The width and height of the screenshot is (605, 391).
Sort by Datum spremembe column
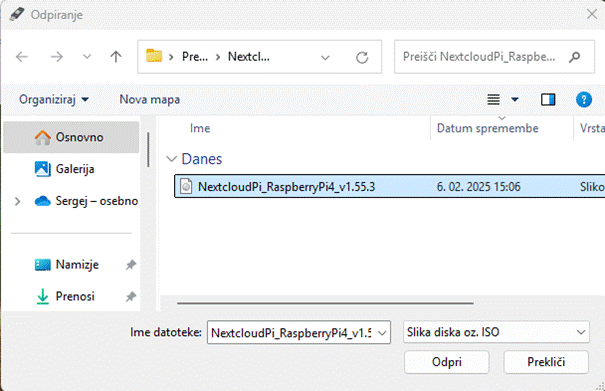click(488, 128)
